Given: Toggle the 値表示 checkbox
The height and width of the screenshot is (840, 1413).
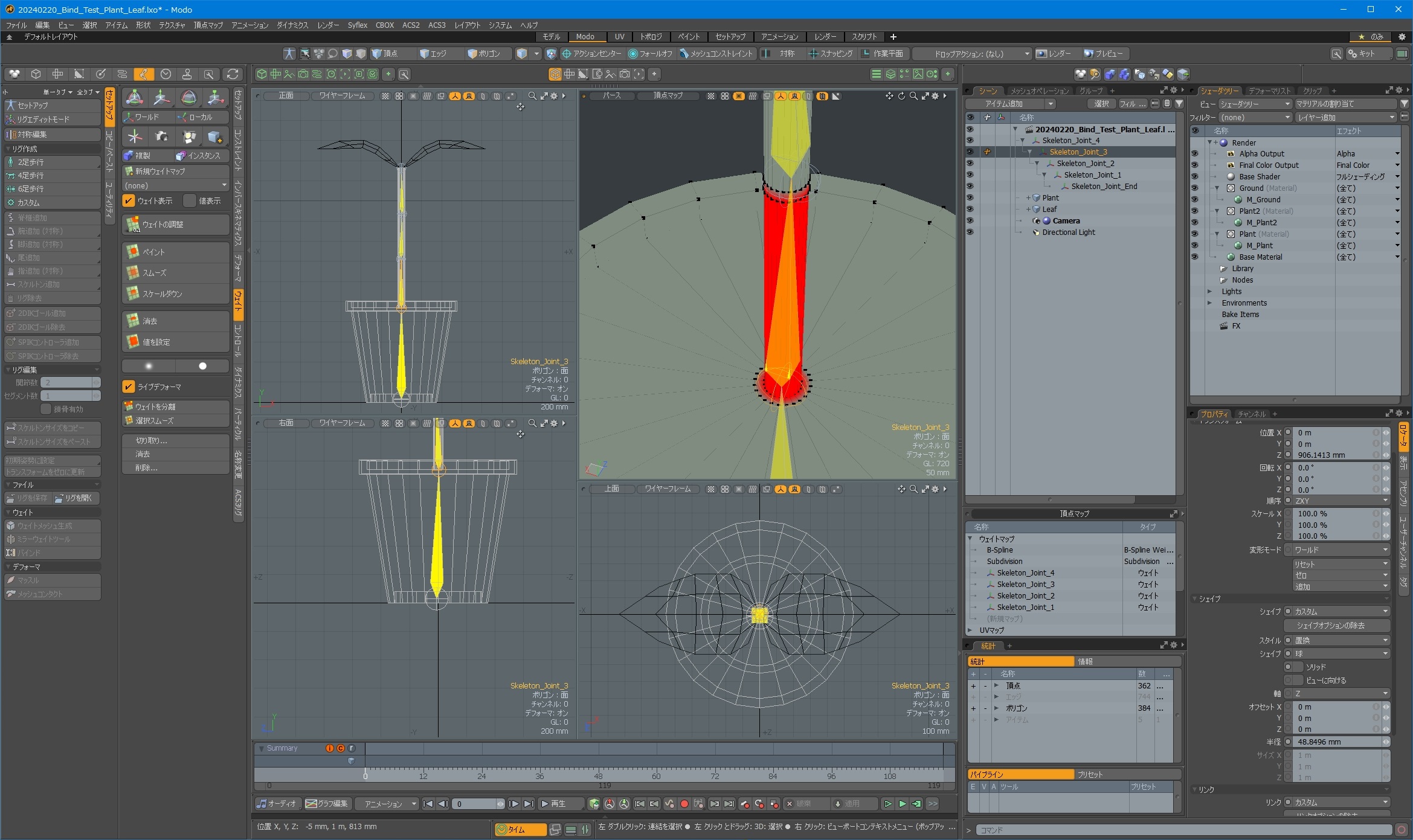Looking at the screenshot, I should pos(190,200).
